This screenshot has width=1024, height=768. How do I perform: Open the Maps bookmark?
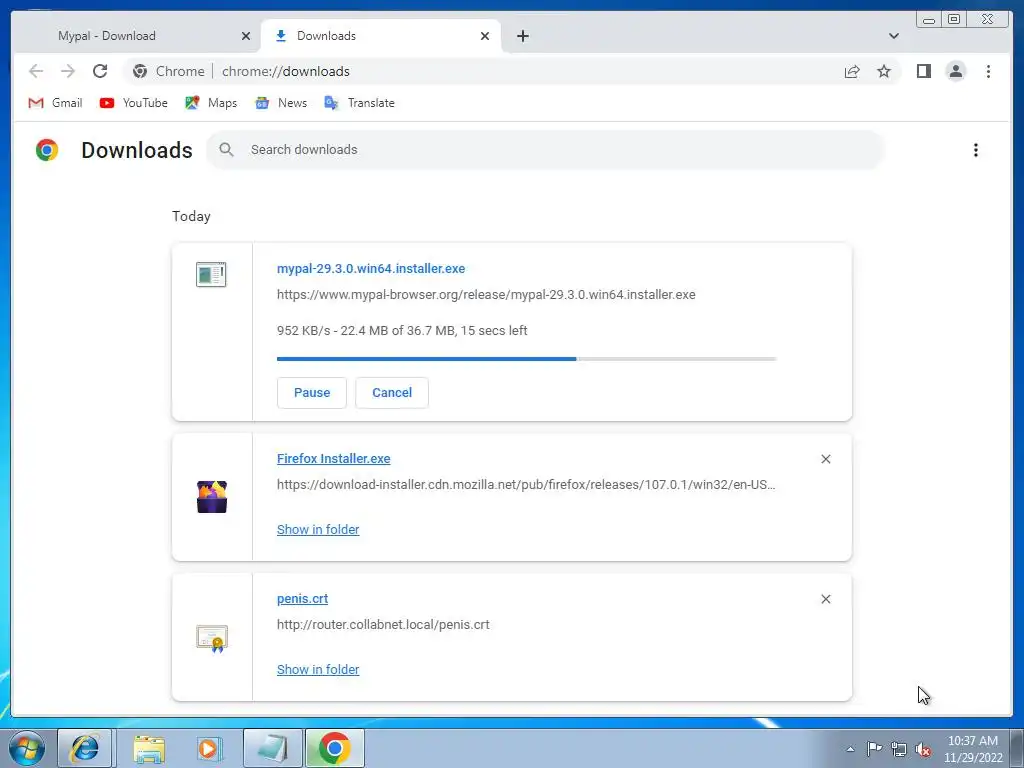(211, 103)
